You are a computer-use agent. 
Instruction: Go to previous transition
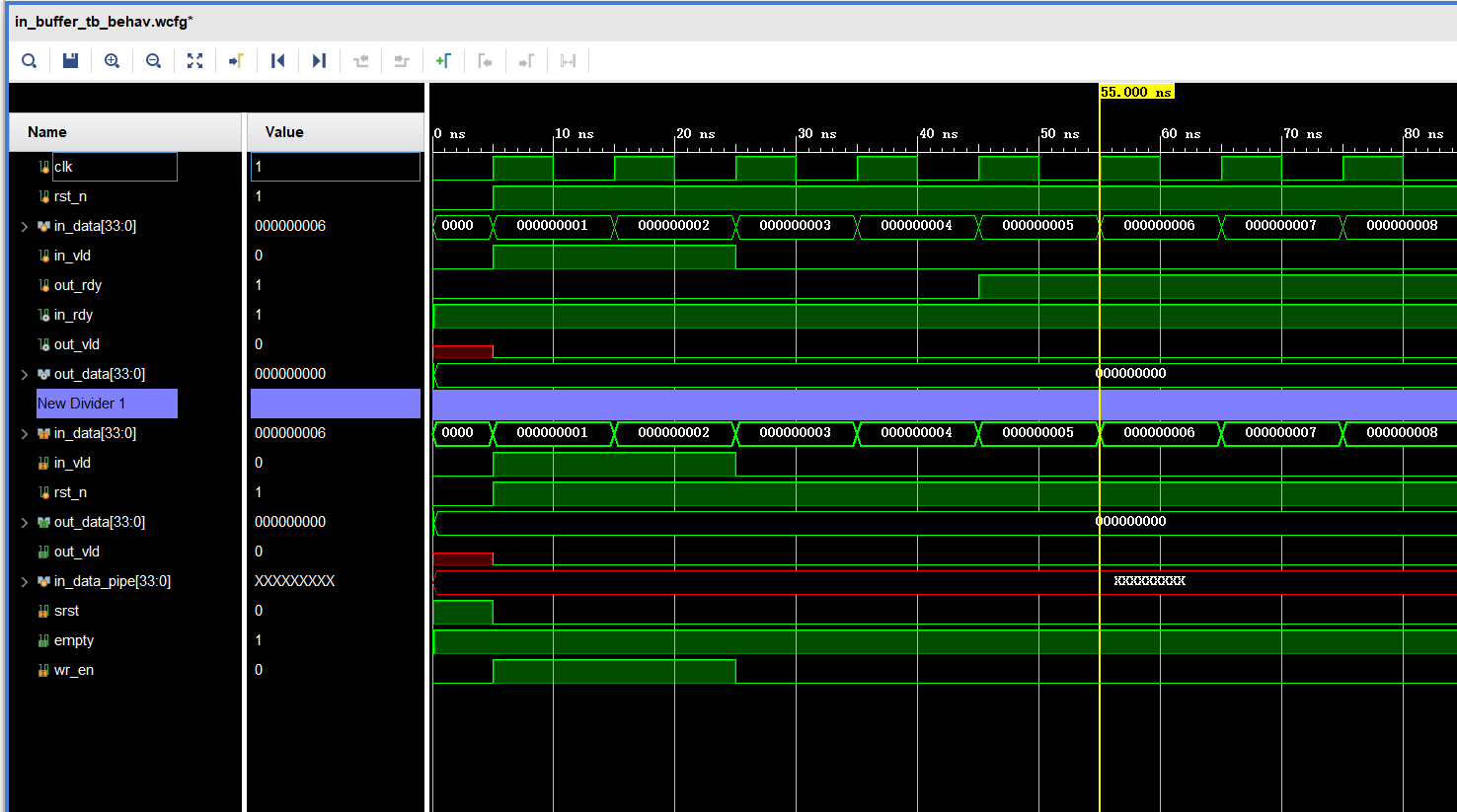coord(360,61)
